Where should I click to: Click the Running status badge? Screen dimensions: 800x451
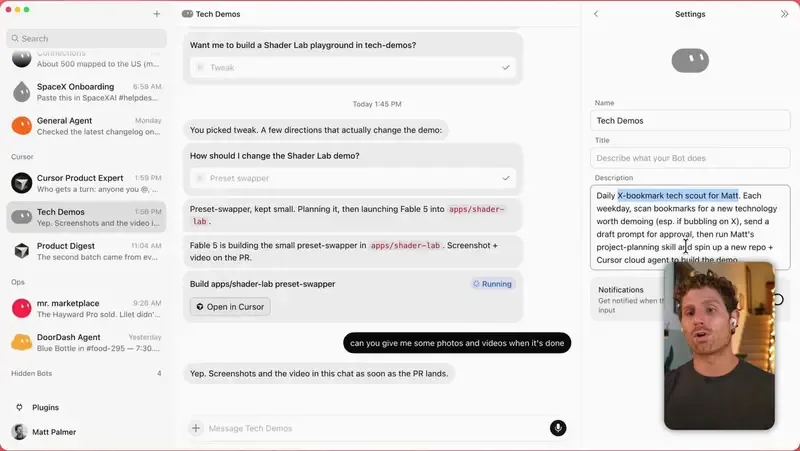[492, 284]
